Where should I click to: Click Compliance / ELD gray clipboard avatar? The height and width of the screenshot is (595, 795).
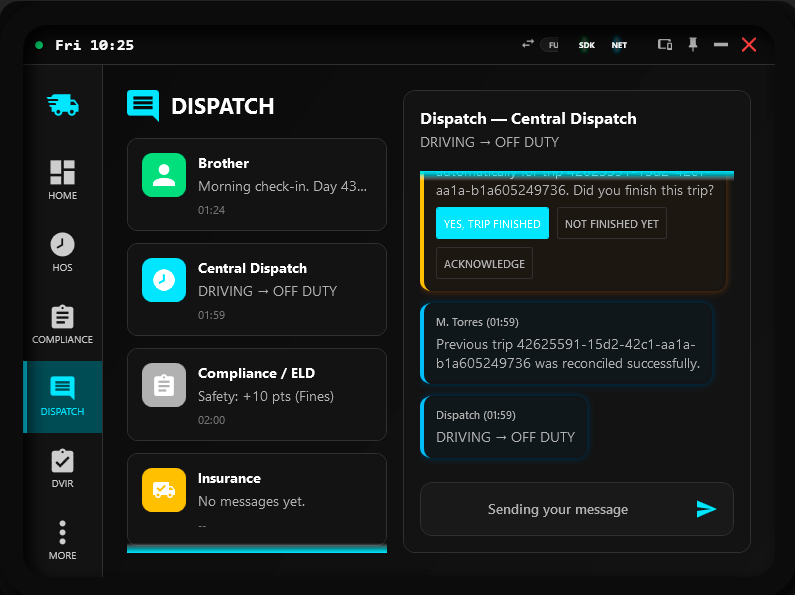[164, 385]
